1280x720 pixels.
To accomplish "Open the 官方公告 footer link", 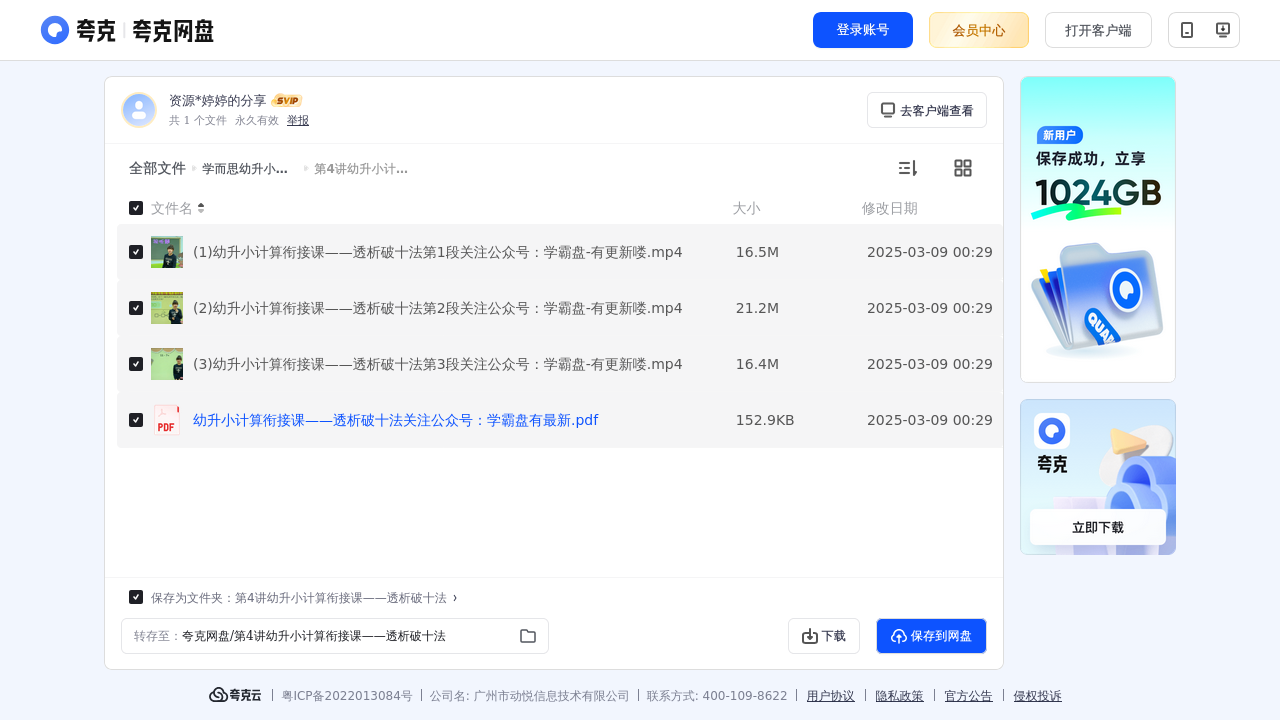I will pos(969,696).
